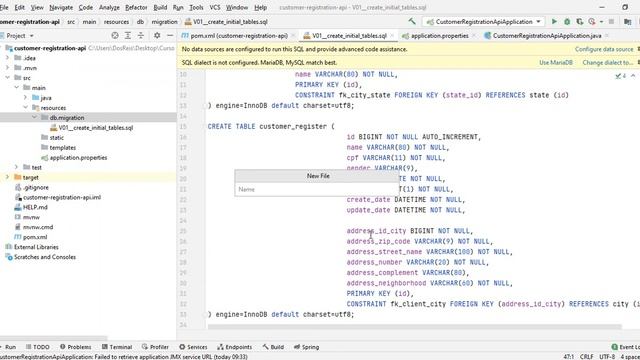Click migration breadcrumb in navigation bar
The image size is (640, 360).
coord(164,22)
